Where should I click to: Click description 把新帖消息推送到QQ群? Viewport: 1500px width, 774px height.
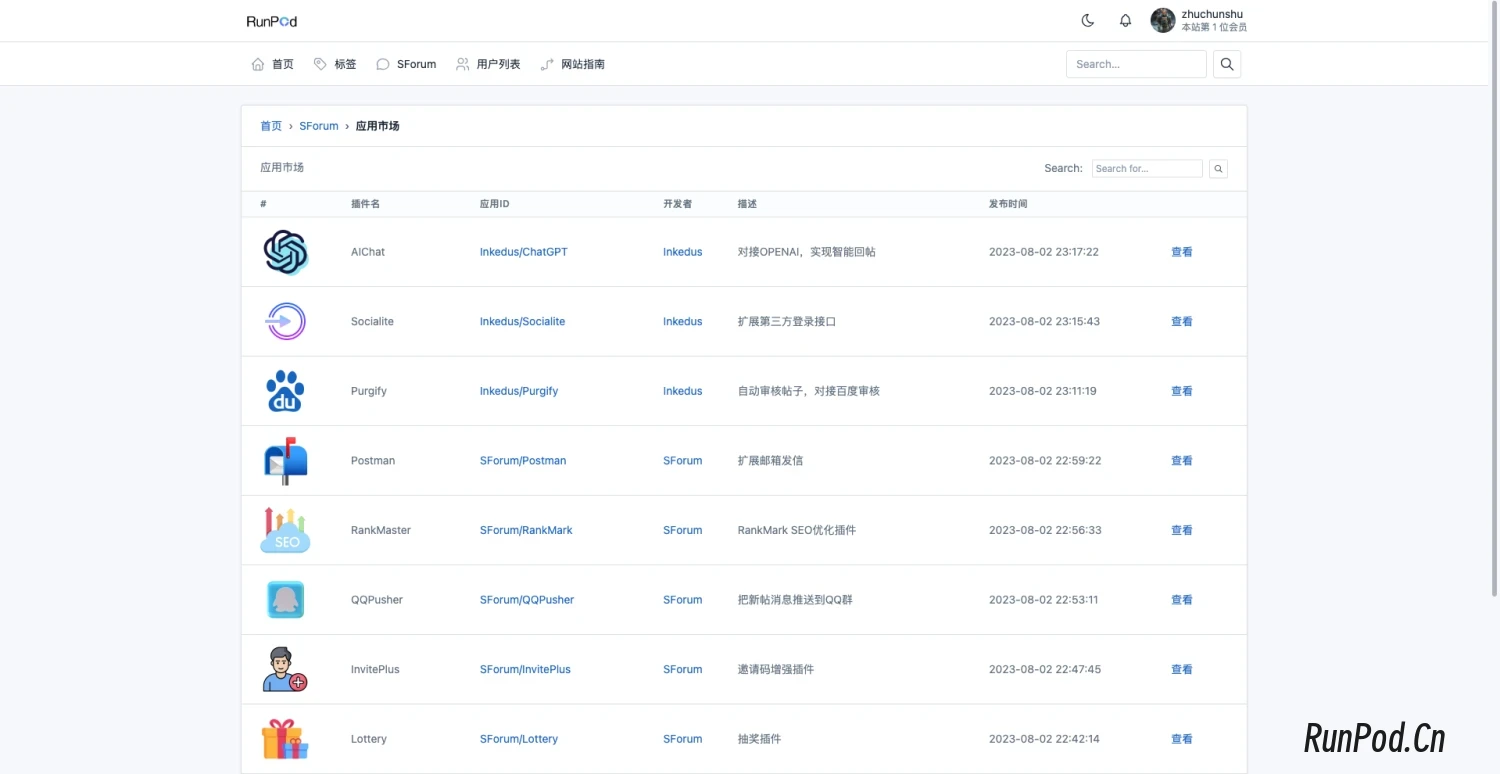pyautogui.click(x=795, y=600)
